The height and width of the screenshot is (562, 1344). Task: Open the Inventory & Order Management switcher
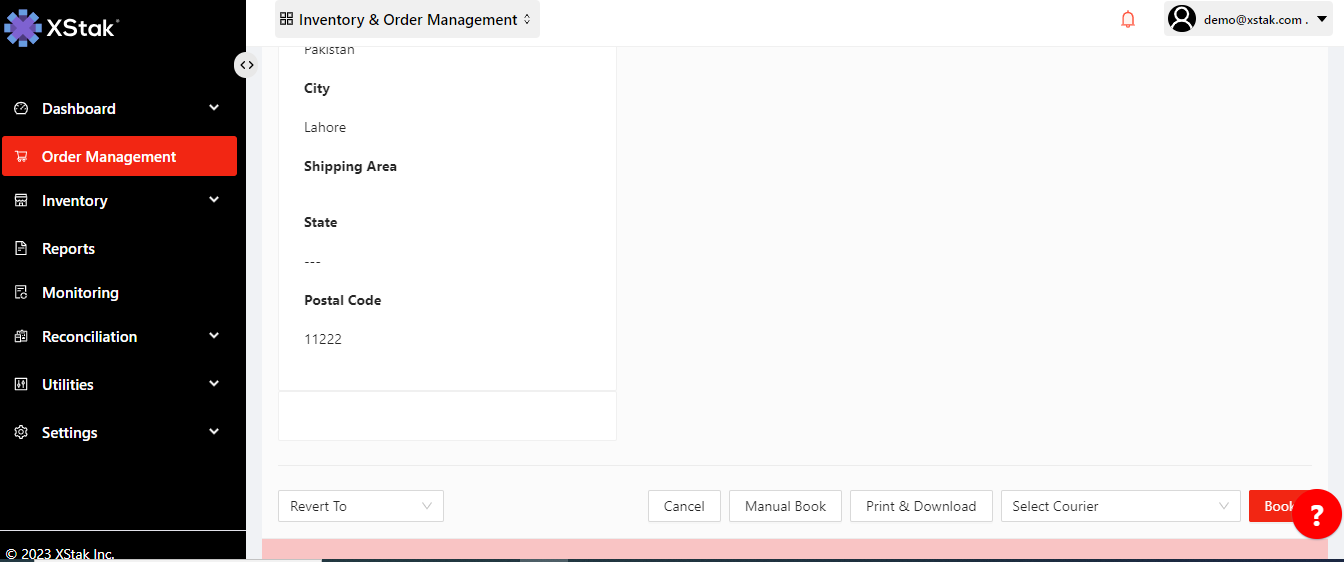407,19
